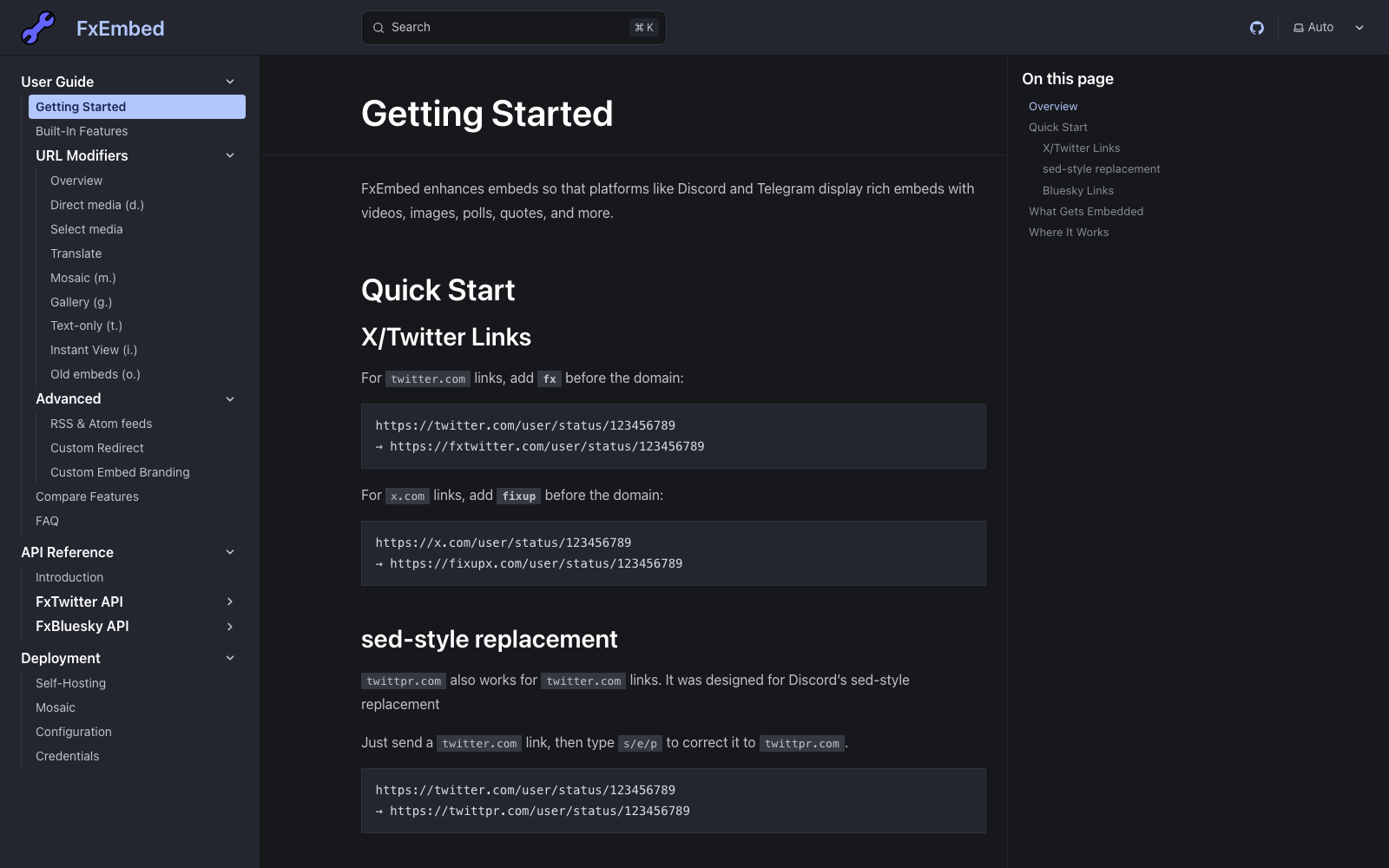Image resolution: width=1389 pixels, height=868 pixels.
Task: Click the sed-style replacement heading
Action: tap(490, 639)
